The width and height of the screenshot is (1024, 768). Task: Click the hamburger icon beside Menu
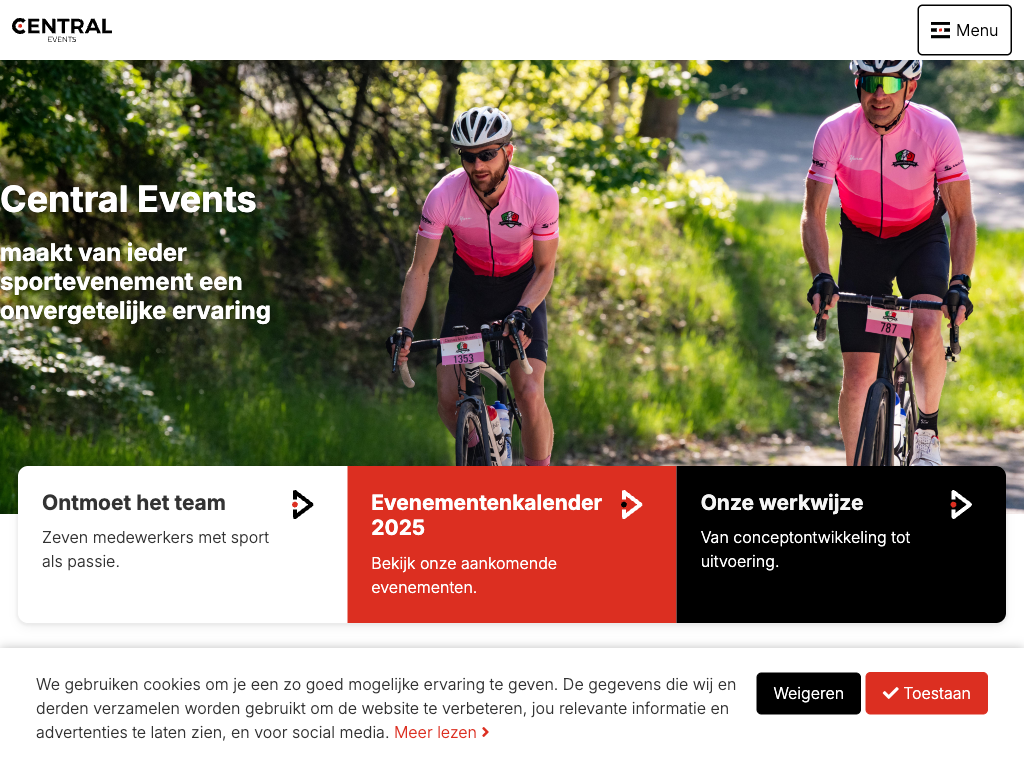point(940,31)
